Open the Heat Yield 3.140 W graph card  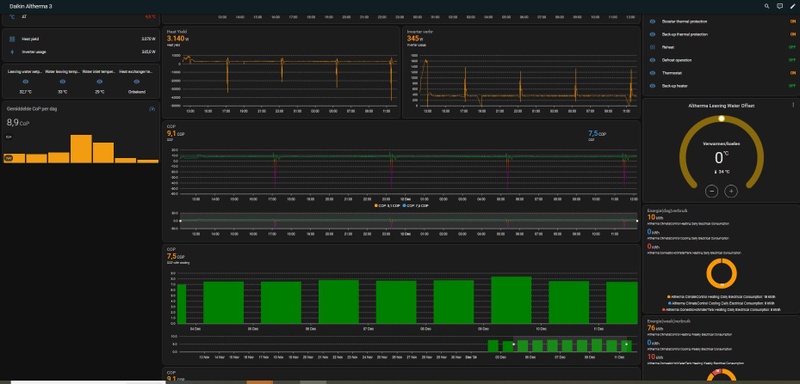tap(281, 72)
